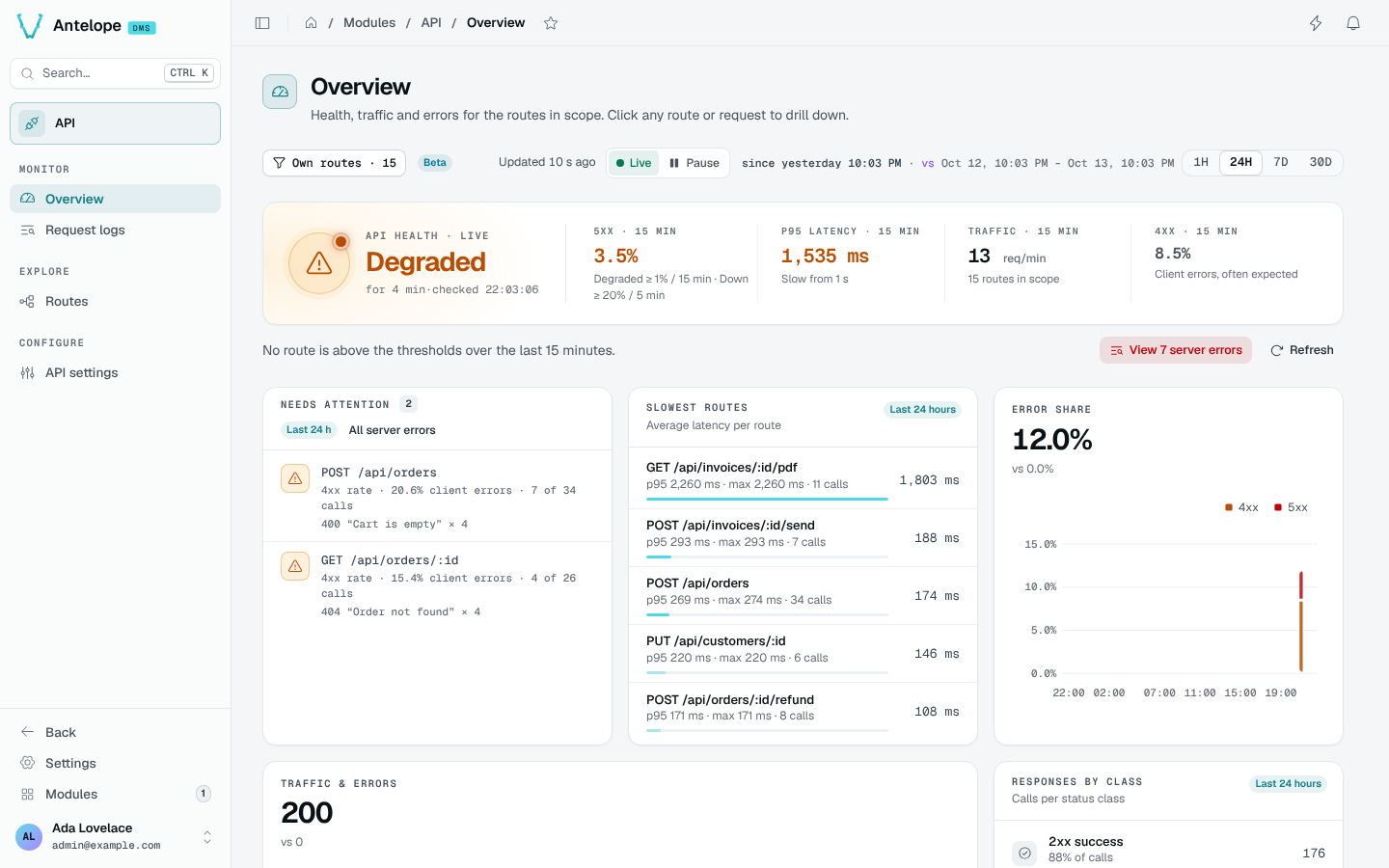1389x868 pixels.
Task: Open Request logs in sidebar
Action: [115, 231]
